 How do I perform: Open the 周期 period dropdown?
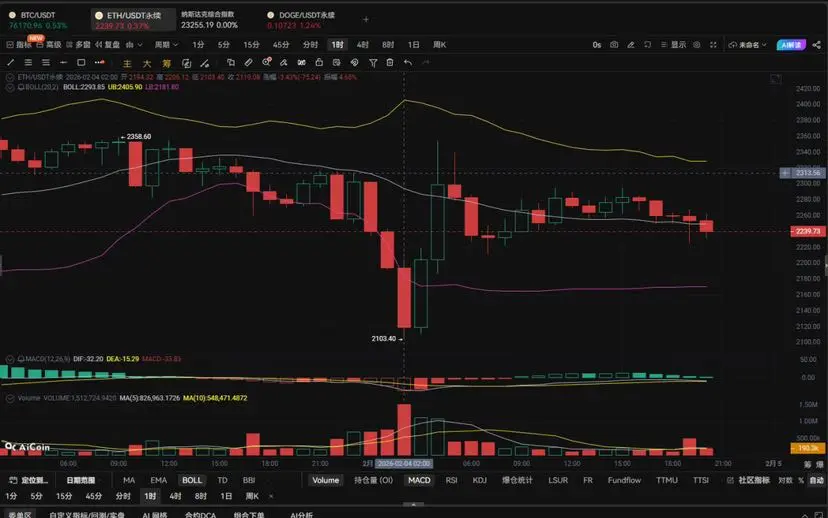[166, 45]
